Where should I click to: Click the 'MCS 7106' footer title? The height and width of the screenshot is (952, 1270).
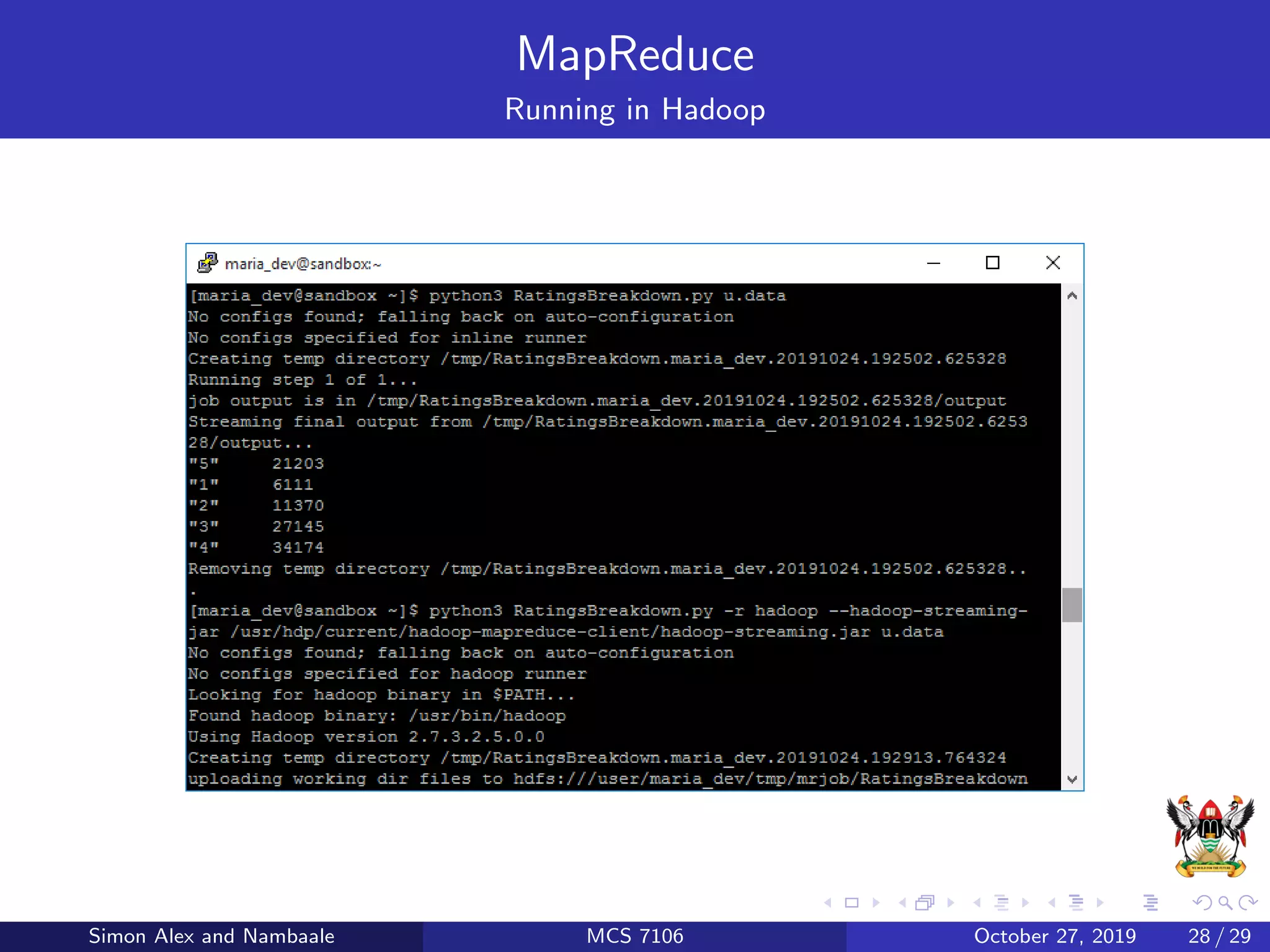(x=635, y=936)
